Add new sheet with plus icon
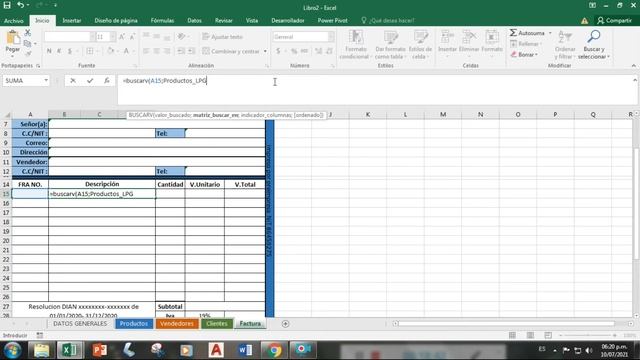This screenshot has width=640, height=360. click(285, 324)
